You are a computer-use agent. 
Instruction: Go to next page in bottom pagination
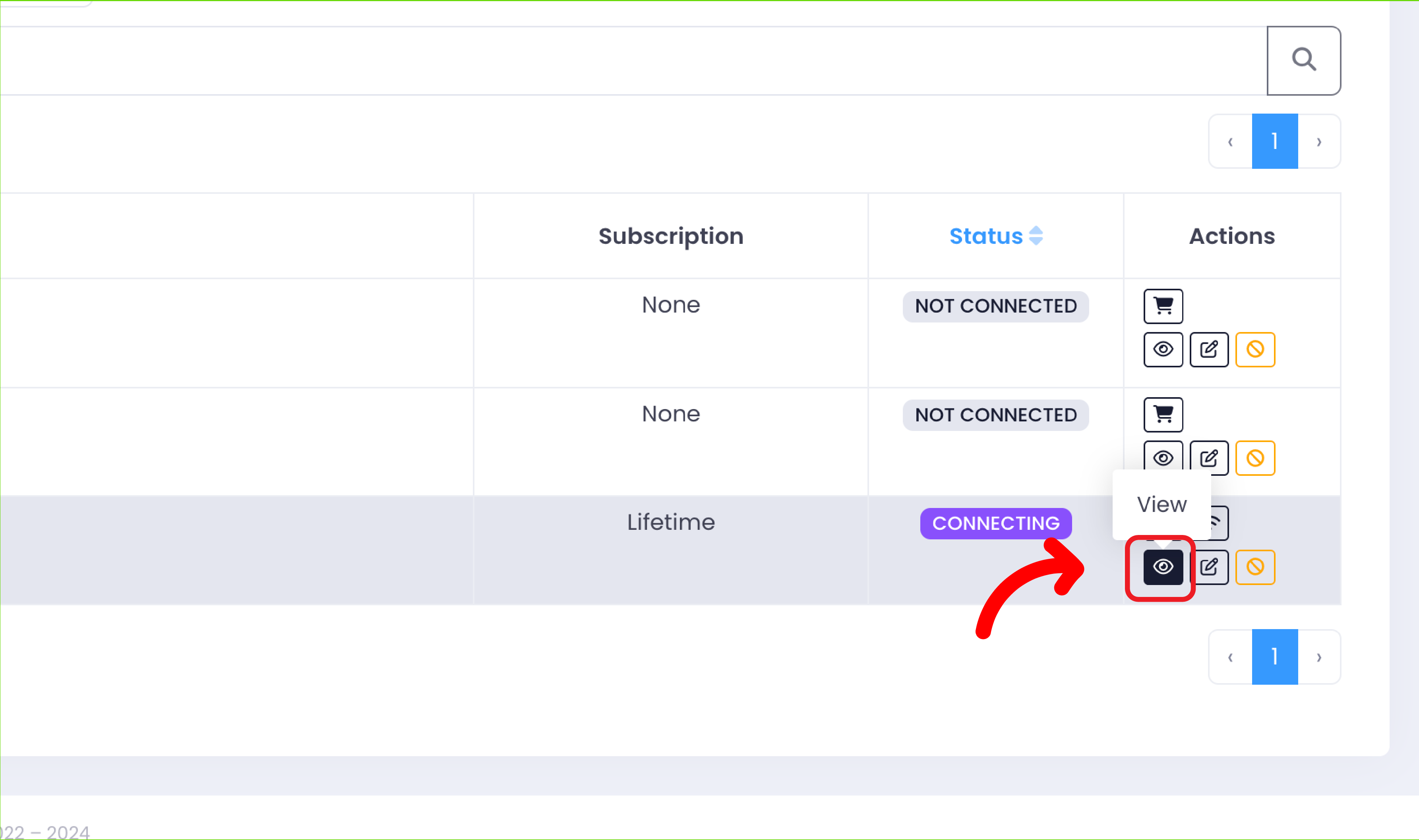(1319, 657)
